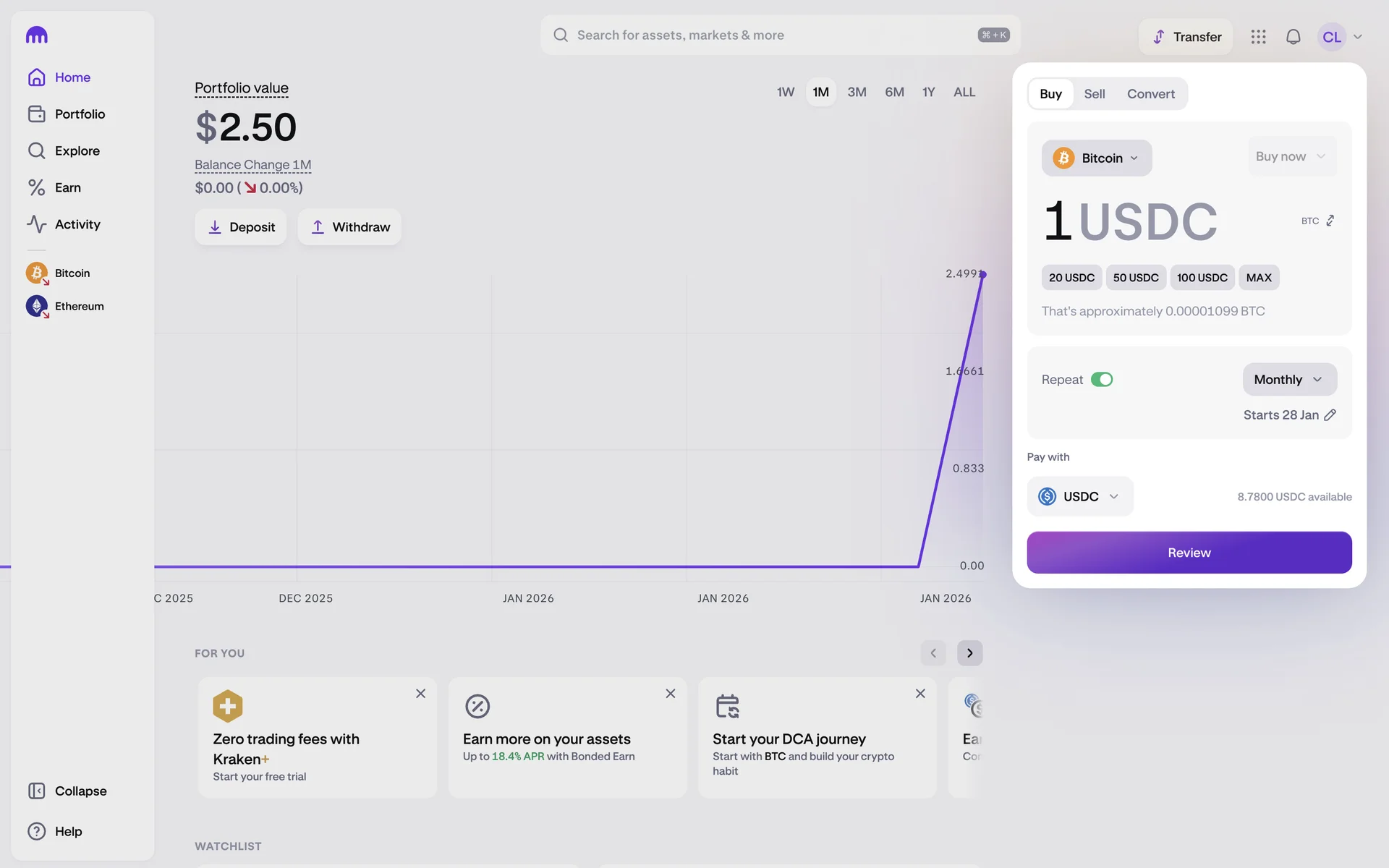The height and width of the screenshot is (868, 1389).
Task: Select the 1W chart range
Action: (x=785, y=92)
